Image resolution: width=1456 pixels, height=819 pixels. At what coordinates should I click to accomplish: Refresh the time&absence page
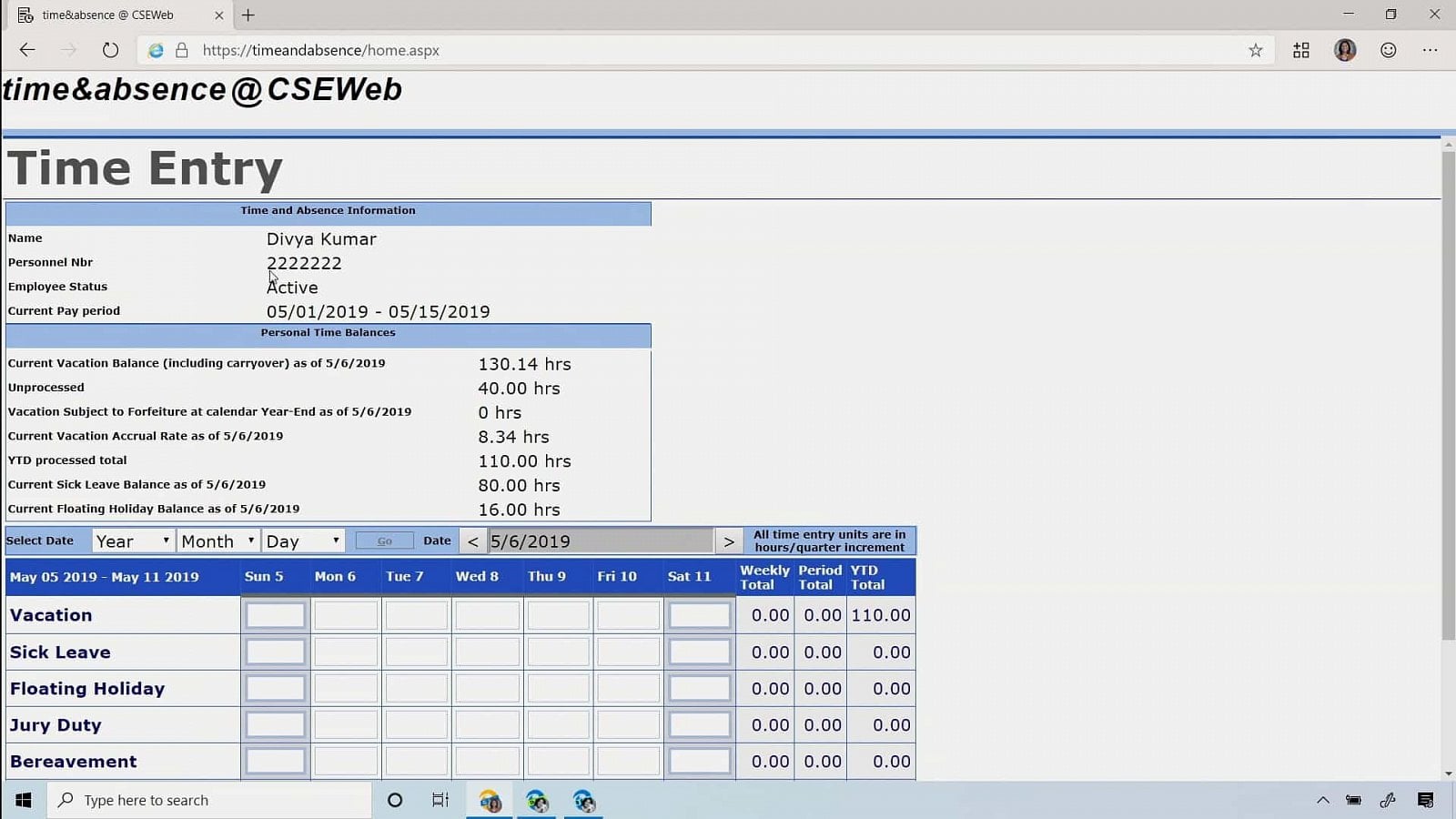tap(110, 50)
